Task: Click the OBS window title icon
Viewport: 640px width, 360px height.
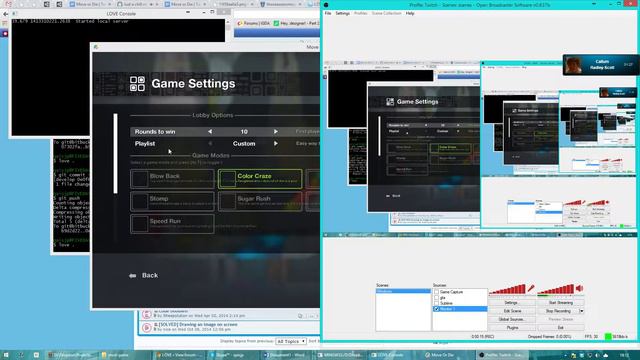Action: tap(326, 5)
